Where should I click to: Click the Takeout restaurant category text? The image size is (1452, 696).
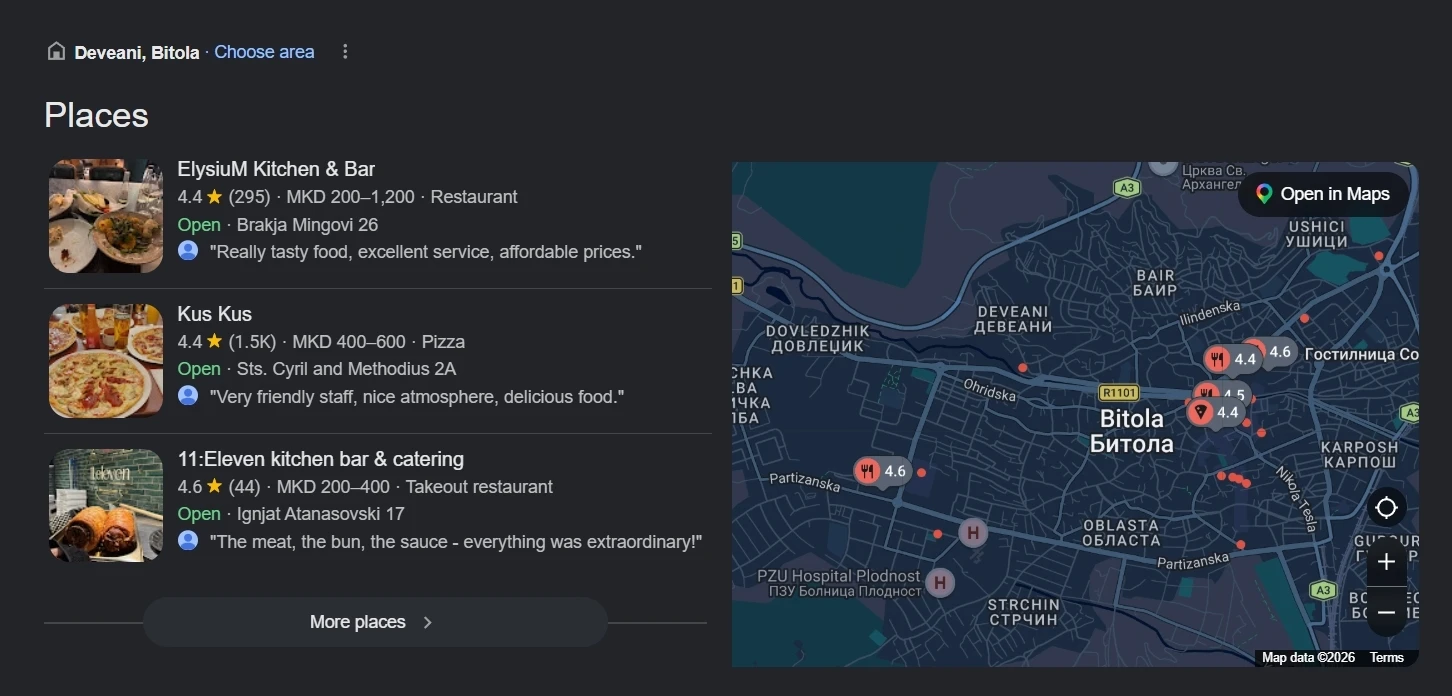[479, 487]
